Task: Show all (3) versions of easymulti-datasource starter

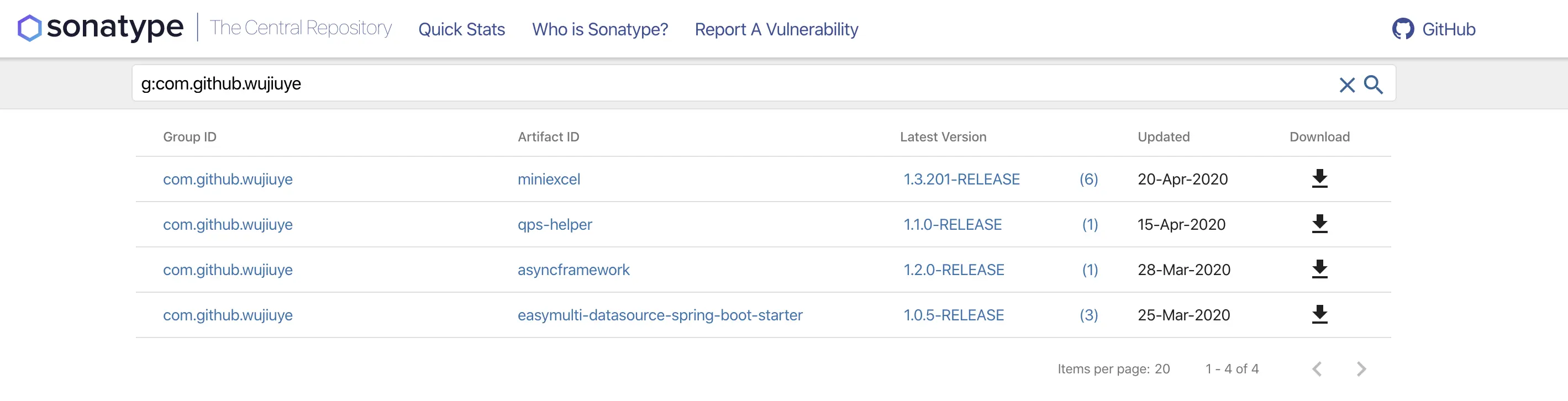Action: tap(1088, 315)
